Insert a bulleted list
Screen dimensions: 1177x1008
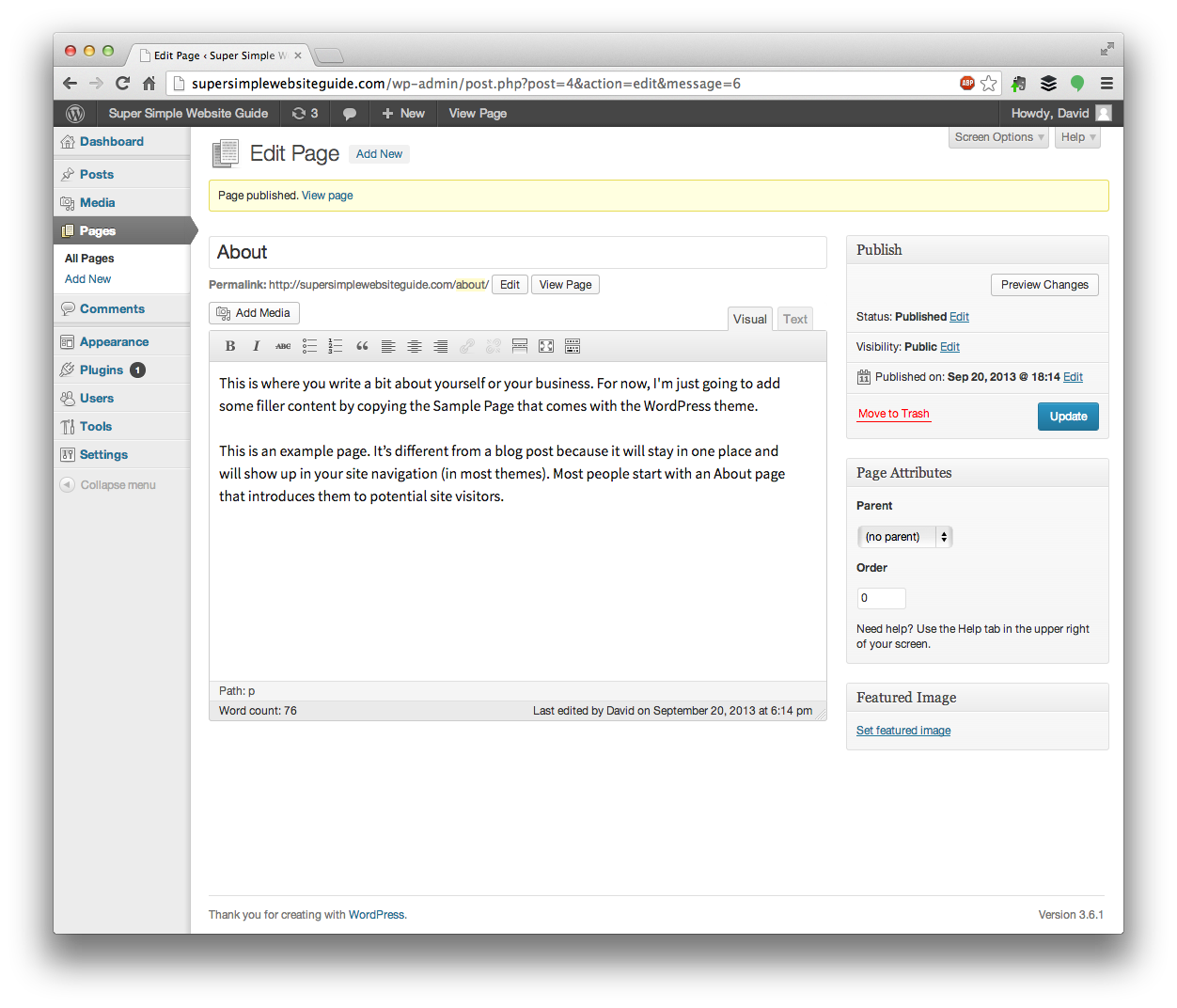(309, 346)
